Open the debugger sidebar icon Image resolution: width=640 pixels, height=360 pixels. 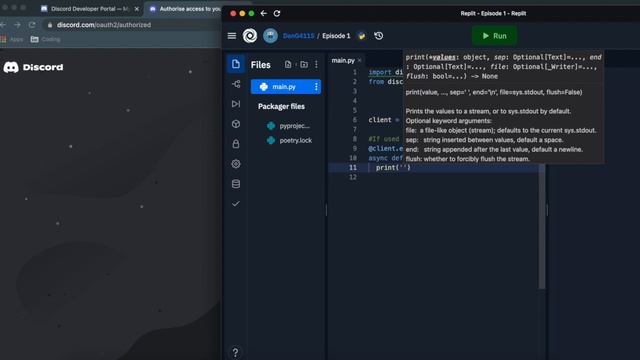click(x=236, y=104)
